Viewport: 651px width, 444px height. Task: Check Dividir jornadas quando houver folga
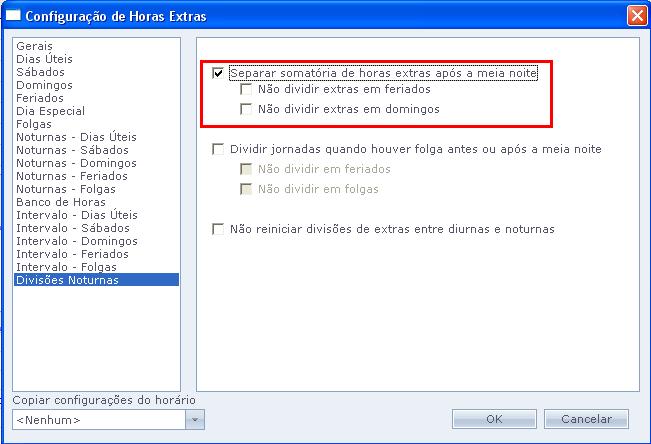tap(218, 149)
